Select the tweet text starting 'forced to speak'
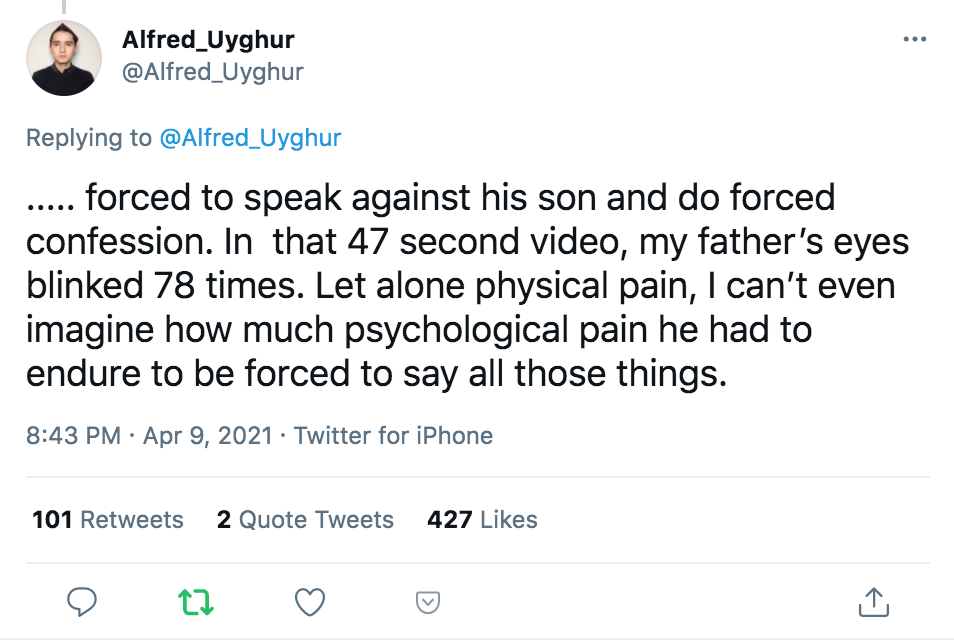Image resolution: width=954 pixels, height=640 pixels. 467,285
